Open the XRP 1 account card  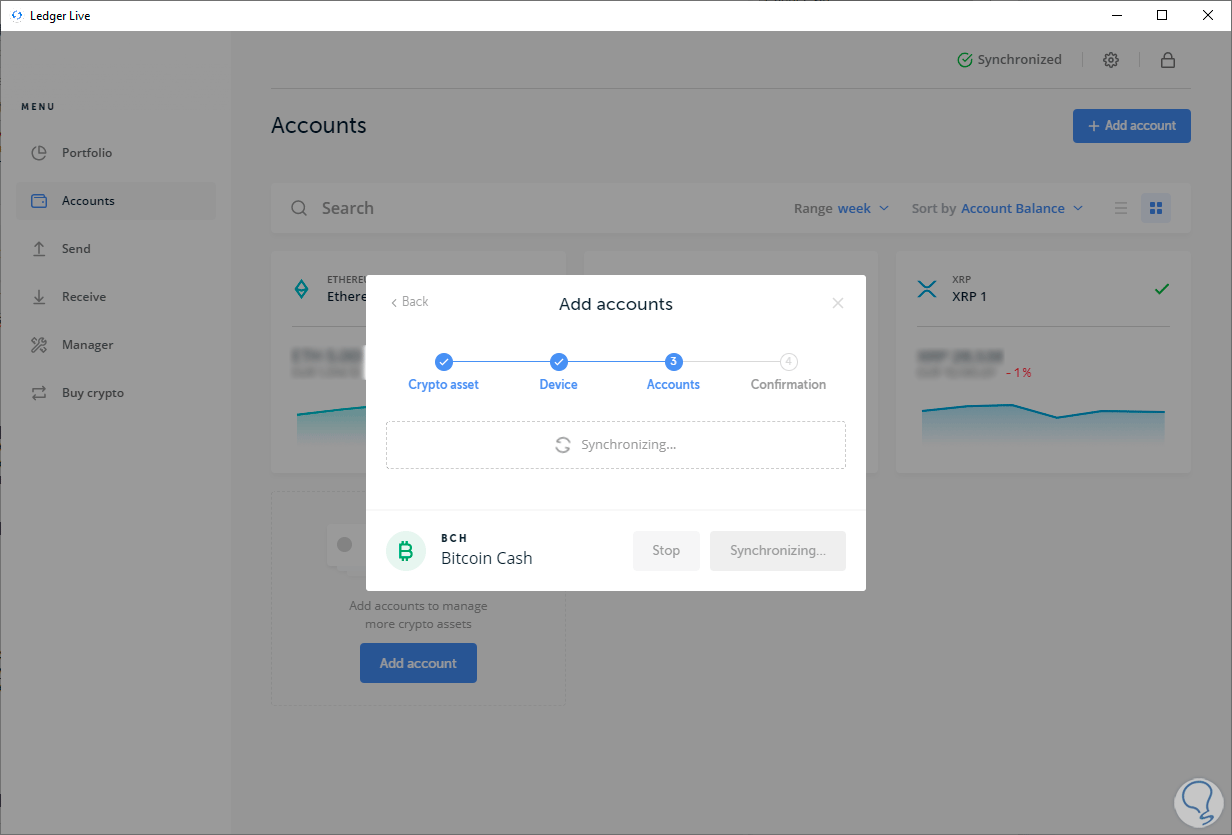[x=1043, y=362]
